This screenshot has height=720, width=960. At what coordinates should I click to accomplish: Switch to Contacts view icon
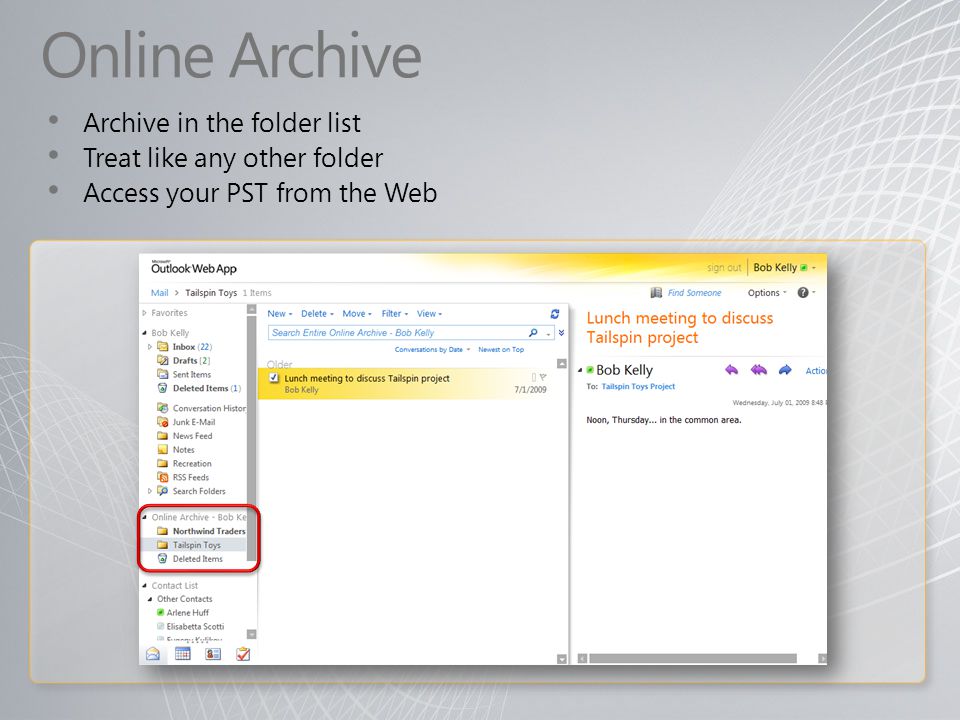[212, 654]
